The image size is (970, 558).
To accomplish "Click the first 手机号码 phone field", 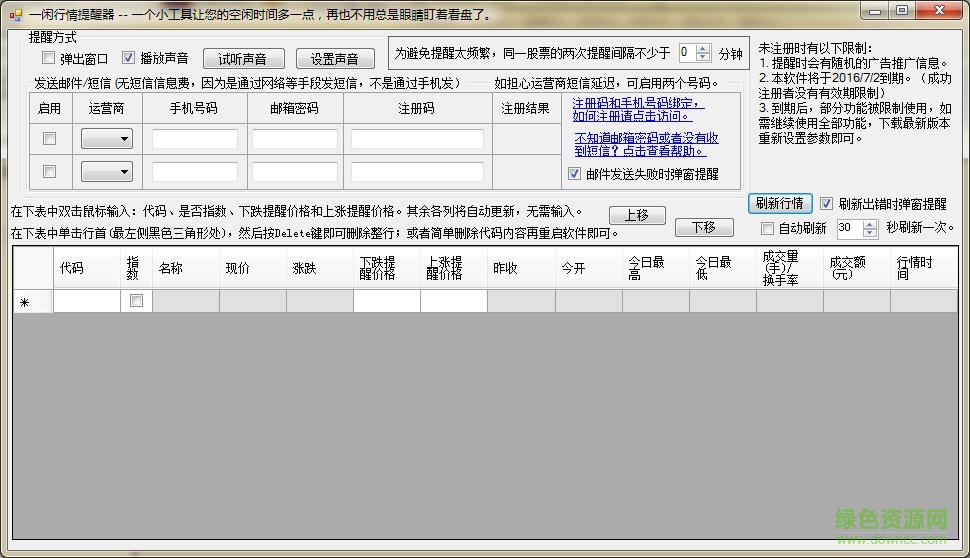I will (x=194, y=139).
